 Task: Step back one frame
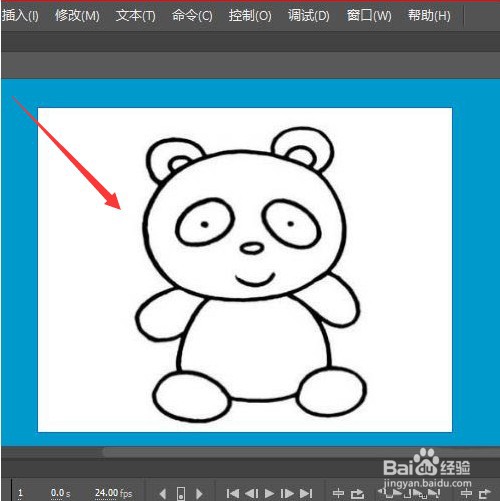pos(251,493)
